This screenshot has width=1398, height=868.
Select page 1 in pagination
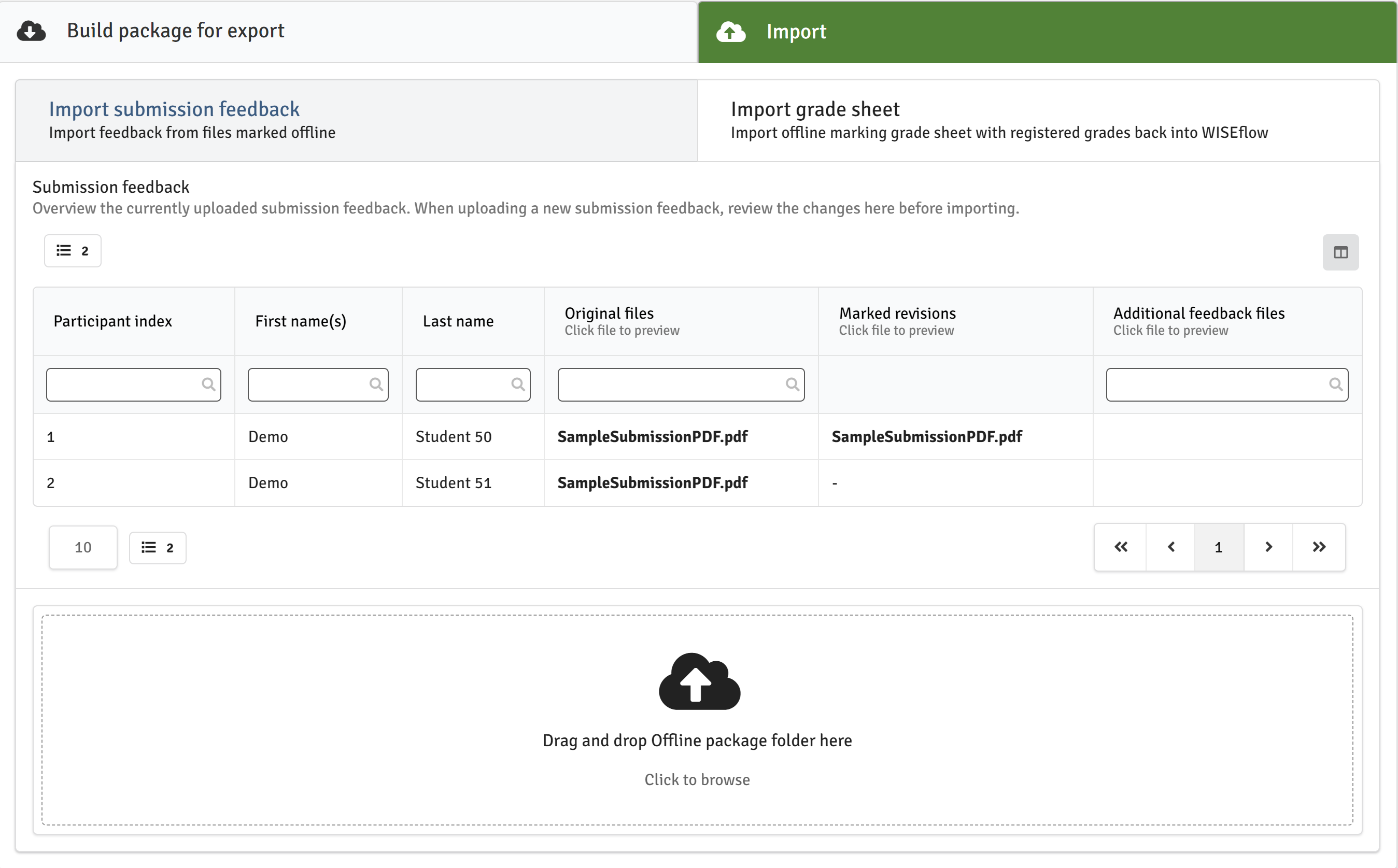(1219, 547)
